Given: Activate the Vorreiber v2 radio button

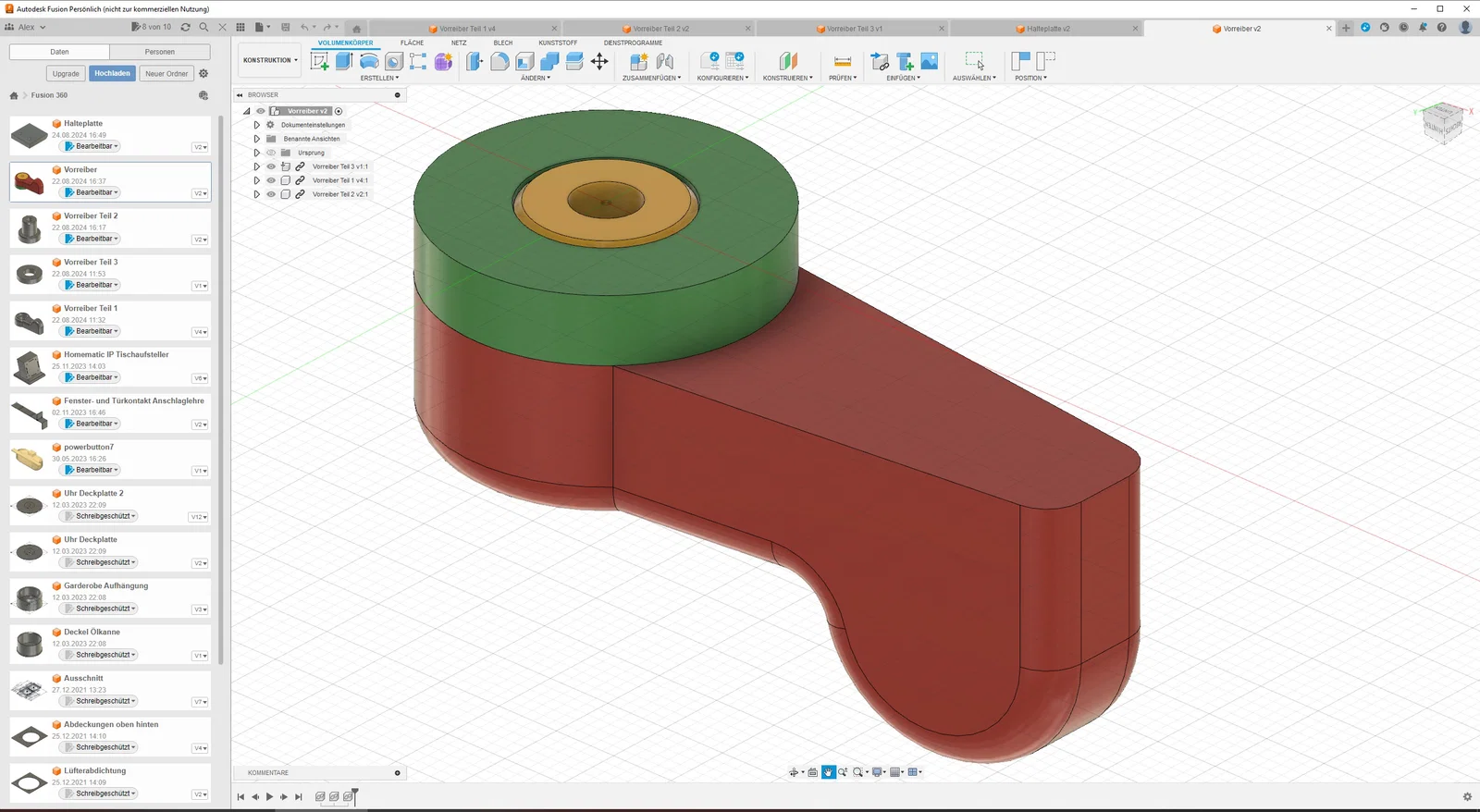Looking at the screenshot, I should (339, 111).
